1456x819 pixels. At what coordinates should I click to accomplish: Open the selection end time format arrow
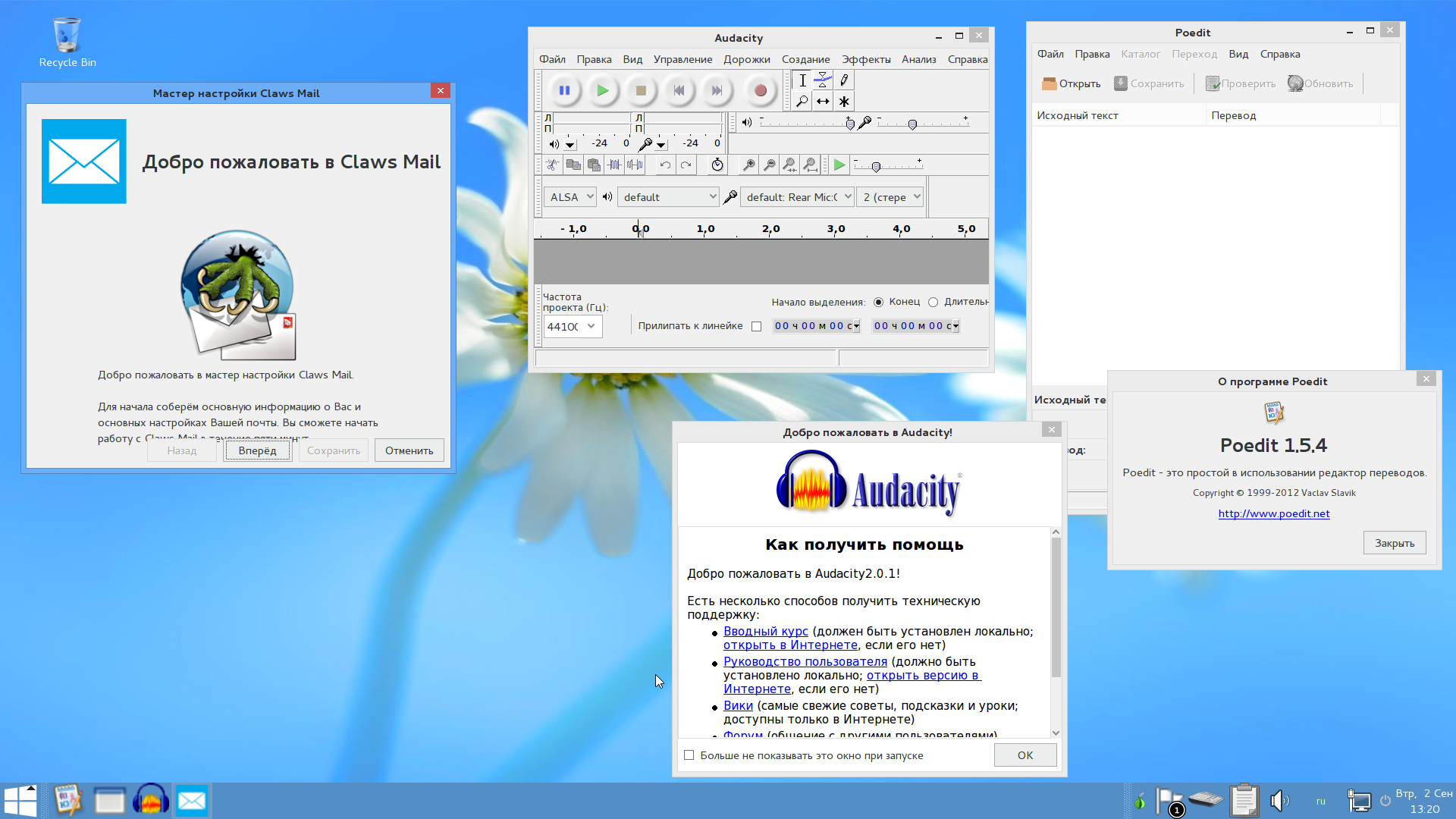(955, 326)
